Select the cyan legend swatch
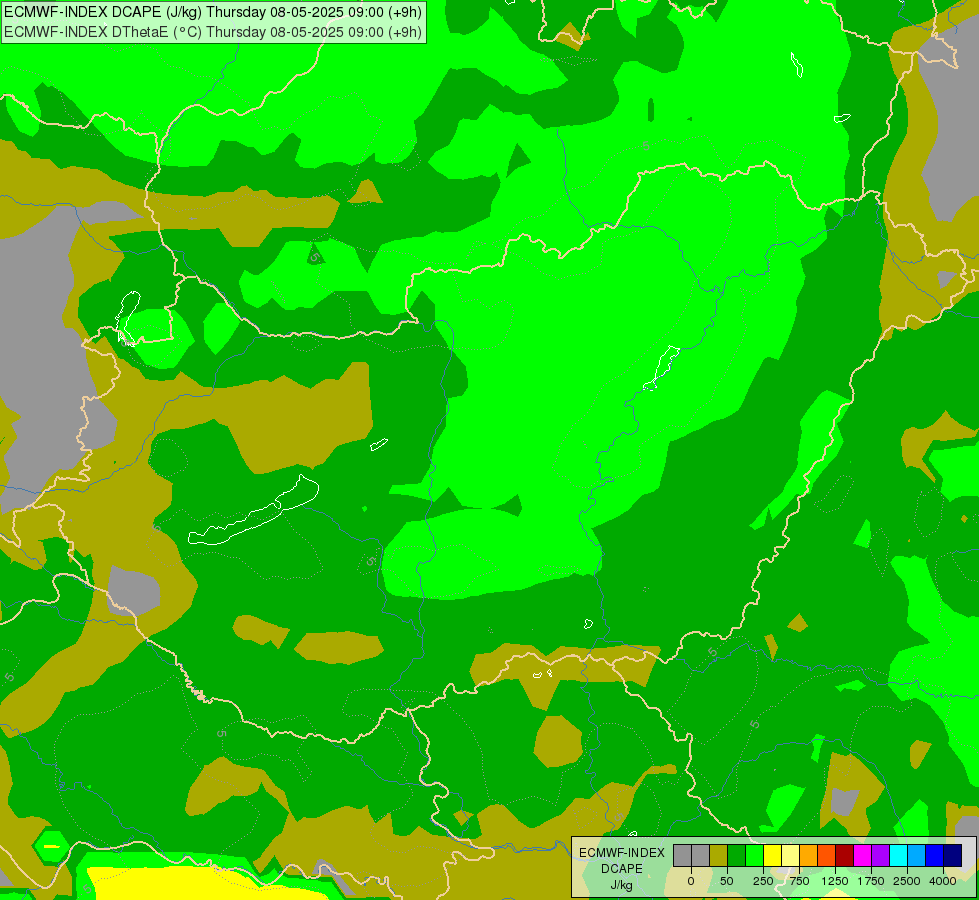979x900 pixels. point(898,855)
